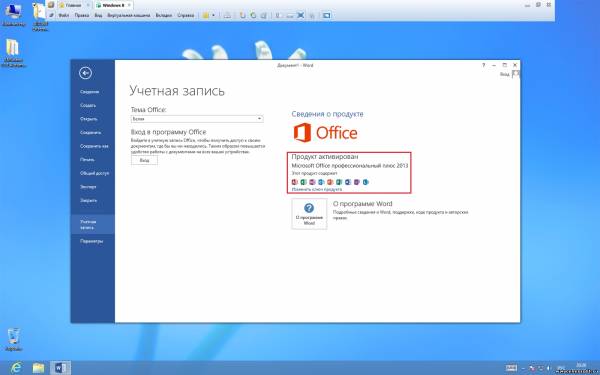
Task: Open Word help question mark in title bar
Action: (x=484, y=65)
